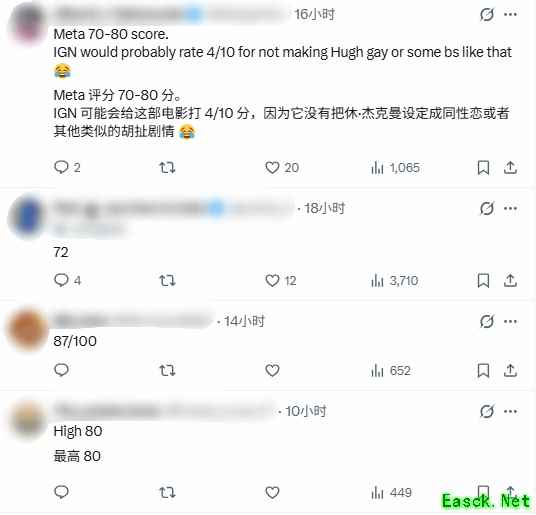Open more options on the 16小时 tweet
Viewport: 536px width, 515px height.
510,15
